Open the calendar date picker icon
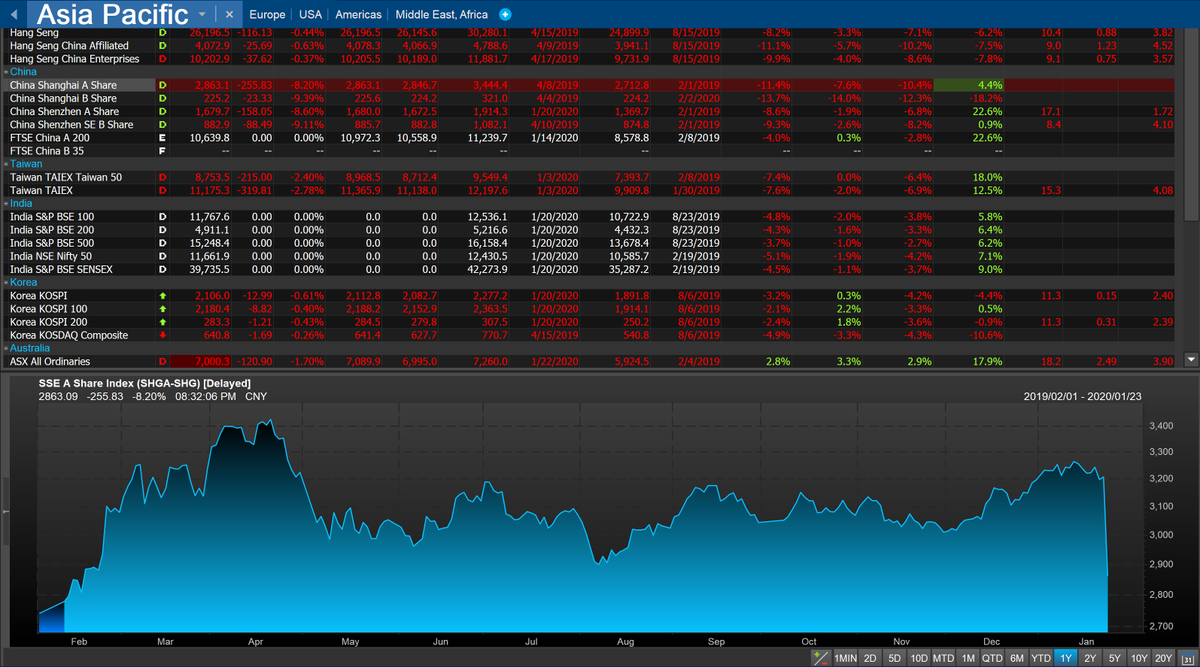The height and width of the screenshot is (667, 1200). click(x=1188, y=658)
